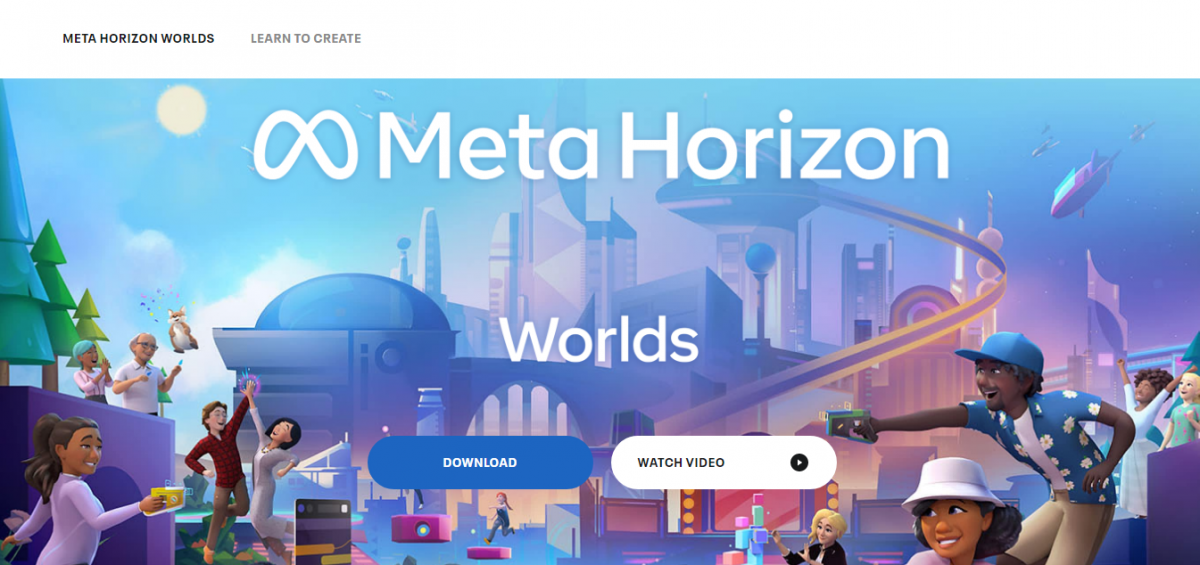Click the yellow sun in the sky
This screenshot has height=565, width=1200.
click(181, 108)
